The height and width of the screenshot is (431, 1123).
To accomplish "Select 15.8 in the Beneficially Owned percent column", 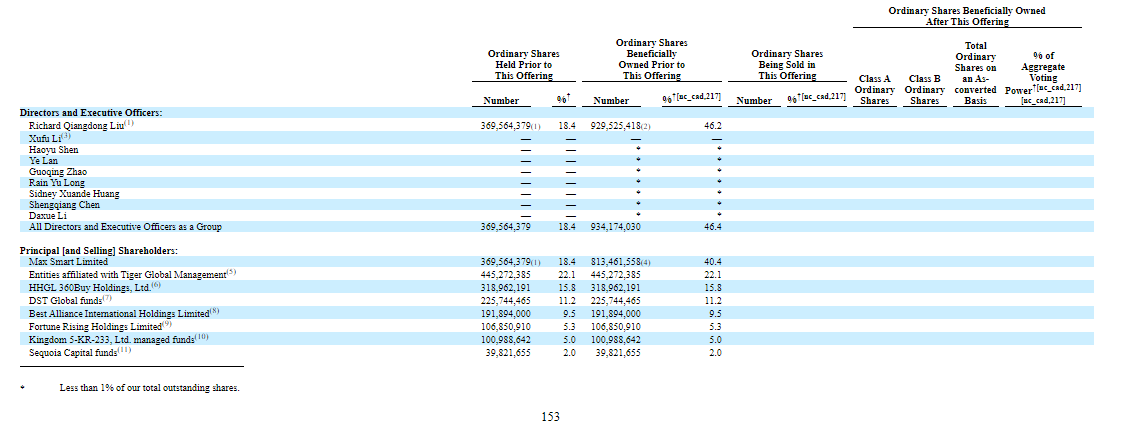I will [713, 287].
